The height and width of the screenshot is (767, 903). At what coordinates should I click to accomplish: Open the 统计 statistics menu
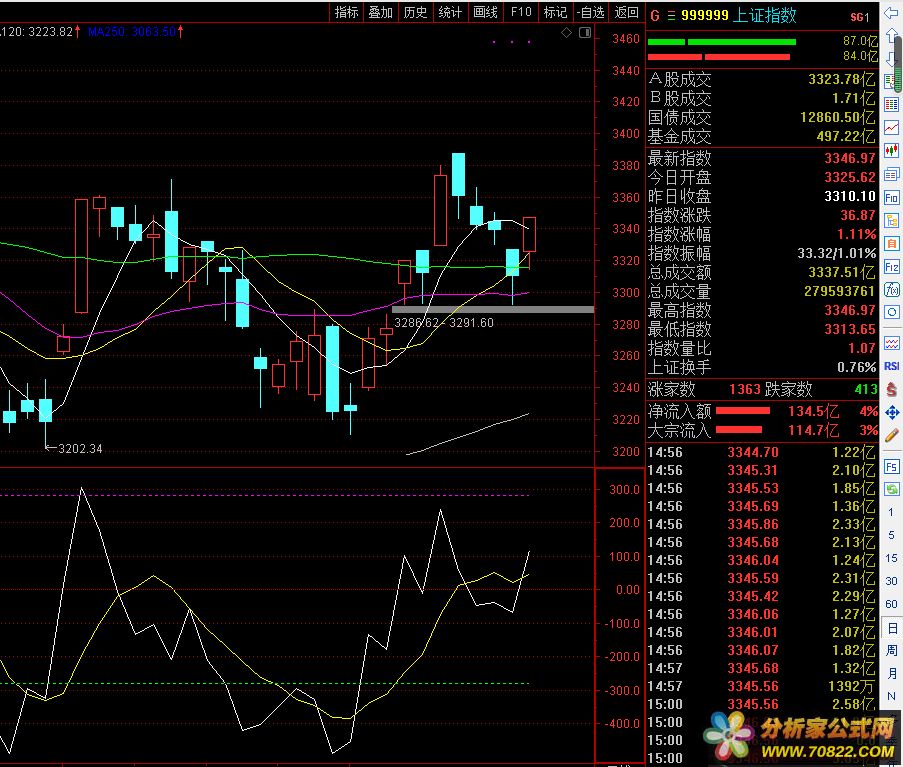click(x=450, y=12)
